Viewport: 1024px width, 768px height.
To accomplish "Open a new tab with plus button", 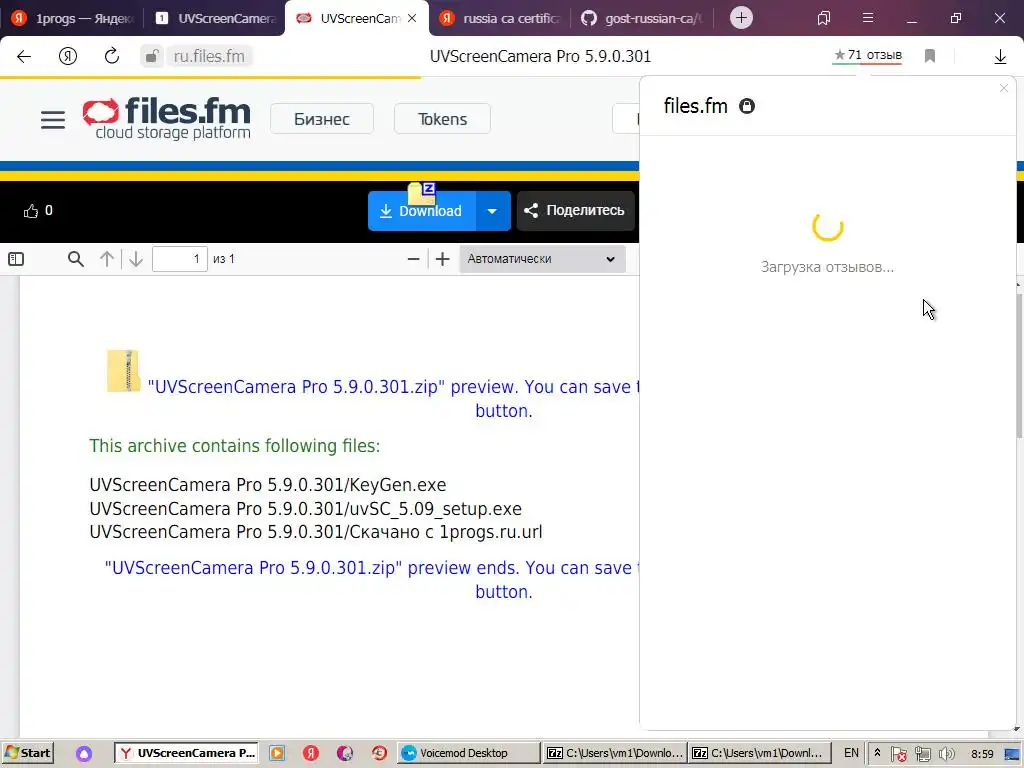I will [x=741, y=18].
